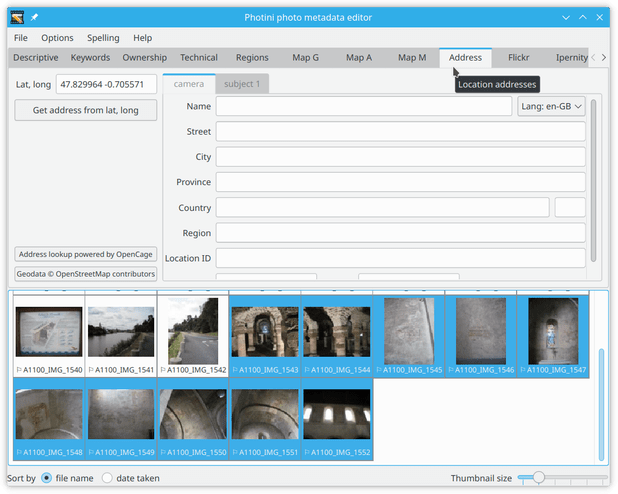Minimize the Photini window
This screenshot has width=618, height=494.
(x=566, y=17)
